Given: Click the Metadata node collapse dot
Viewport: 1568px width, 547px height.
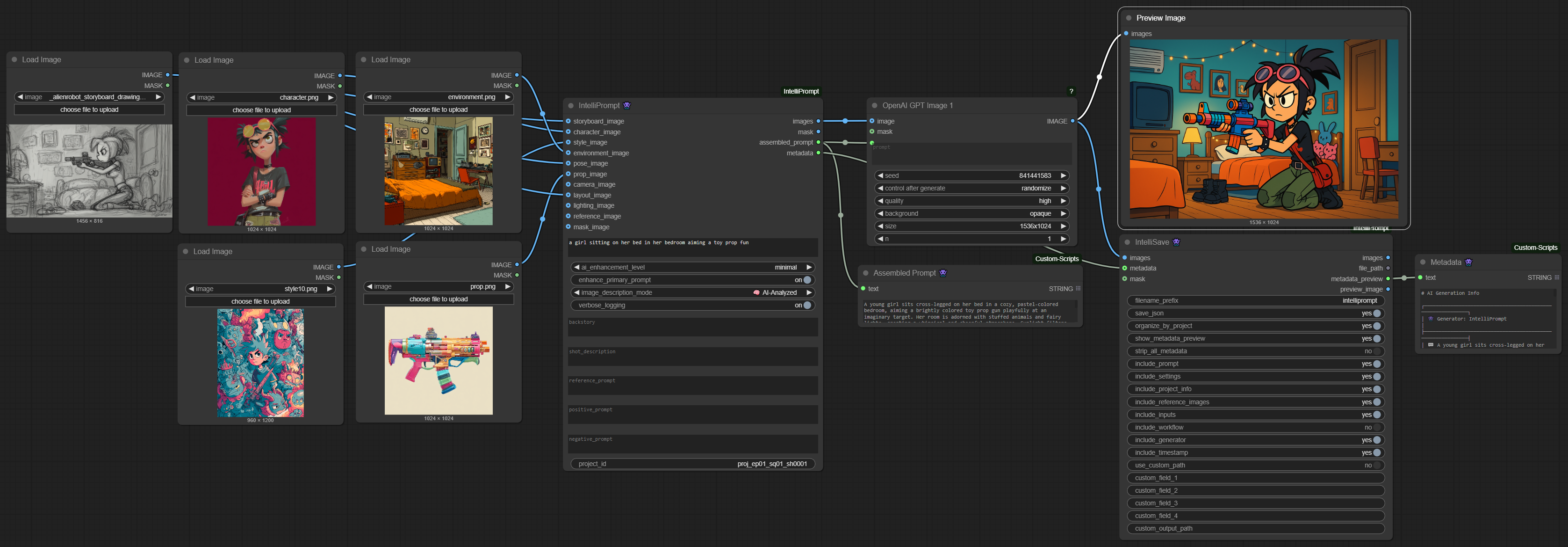Looking at the screenshot, I should pos(1423,262).
